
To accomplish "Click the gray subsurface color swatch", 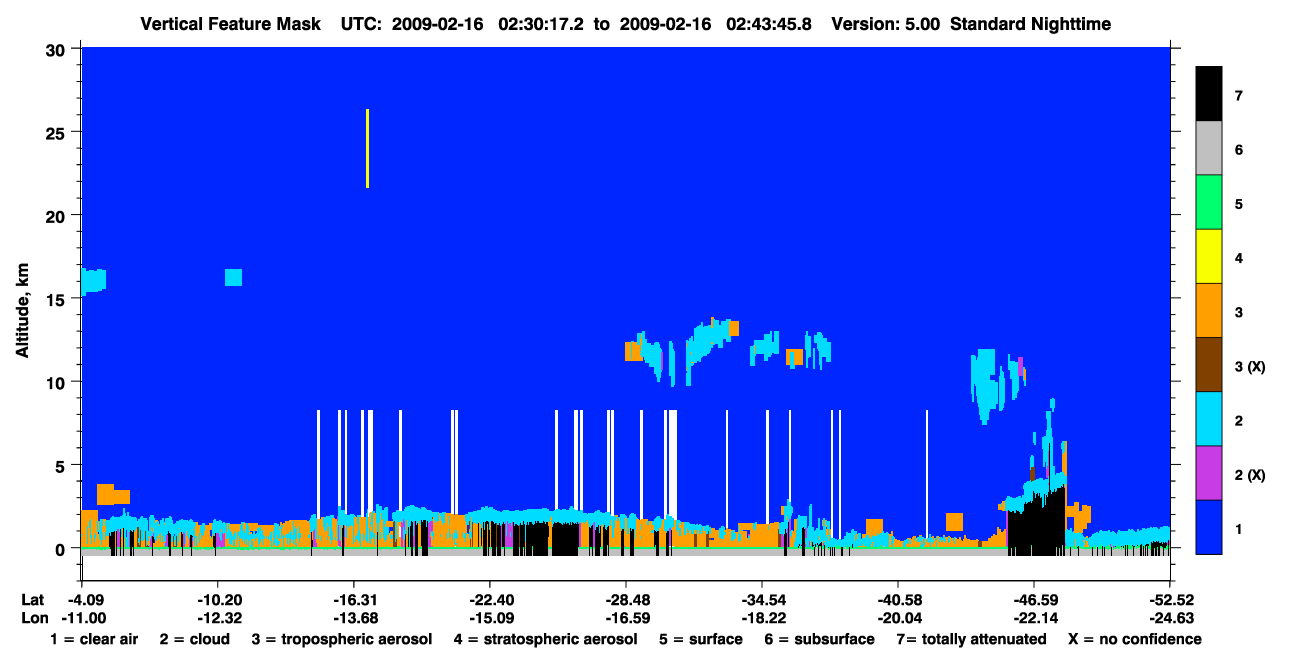I will tap(1209, 149).
